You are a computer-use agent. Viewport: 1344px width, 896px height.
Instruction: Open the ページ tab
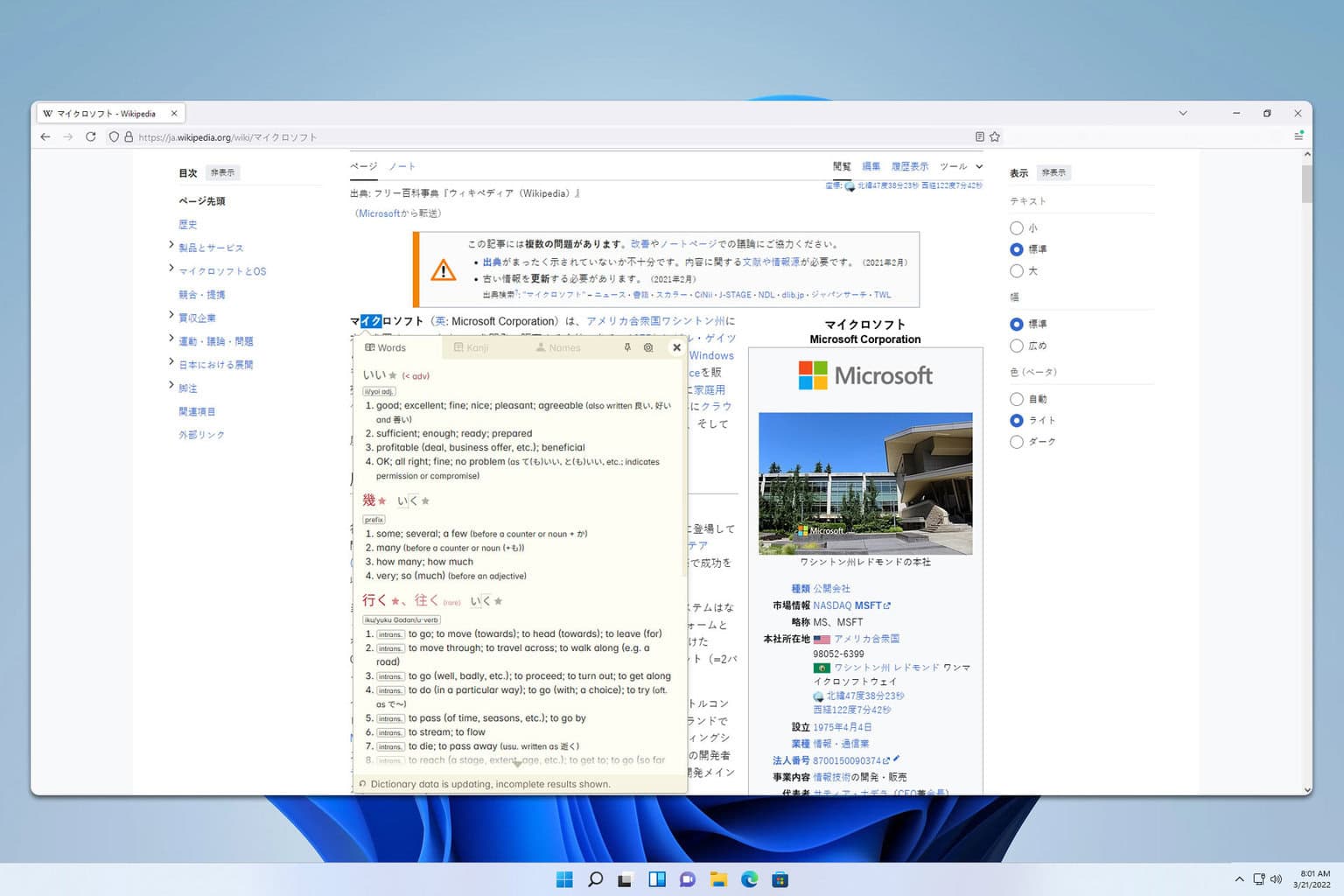click(x=363, y=166)
